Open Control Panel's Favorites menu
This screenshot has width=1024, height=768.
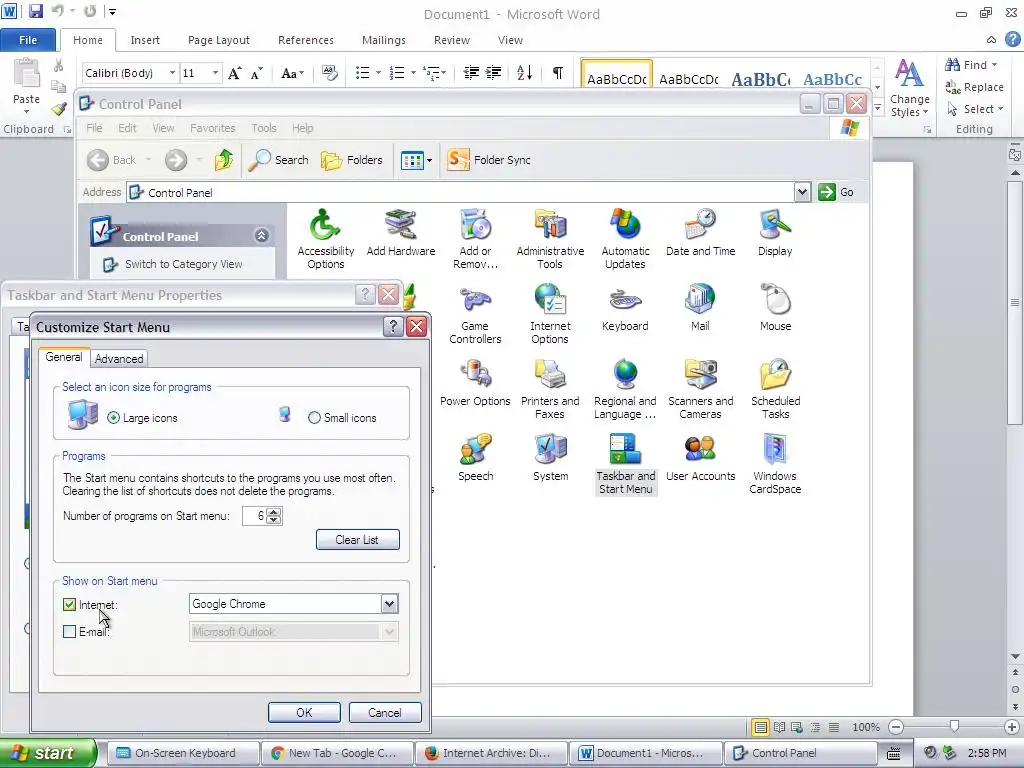[212, 128]
